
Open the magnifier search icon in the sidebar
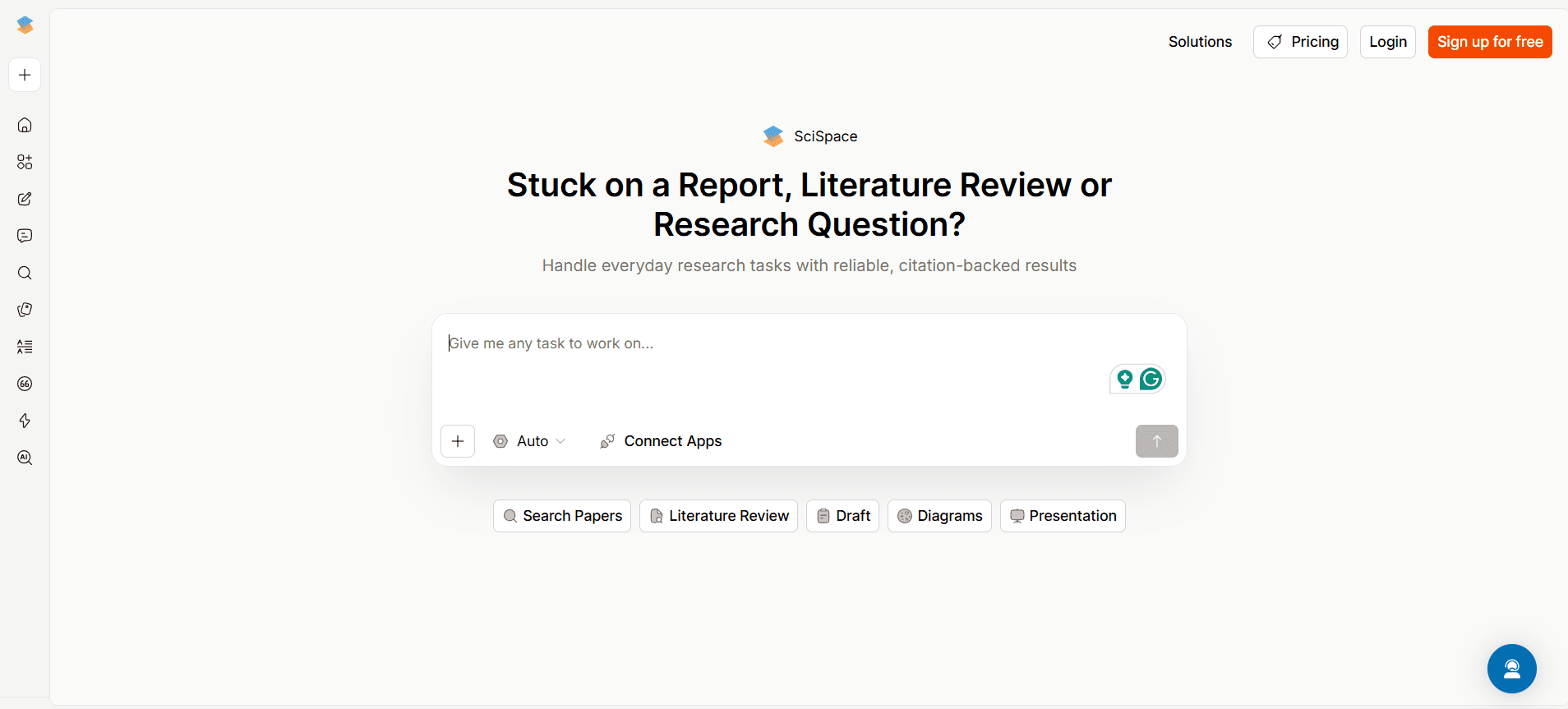coord(25,273)
